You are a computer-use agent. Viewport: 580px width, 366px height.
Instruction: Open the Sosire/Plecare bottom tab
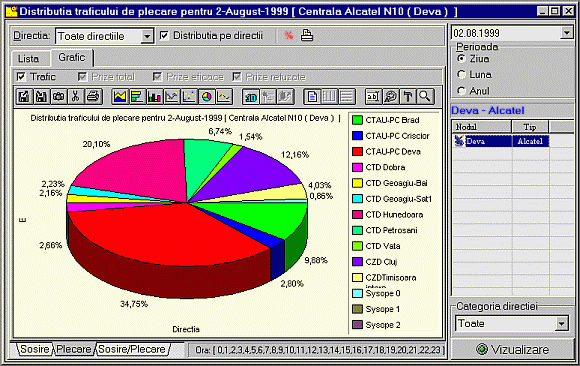132,349
